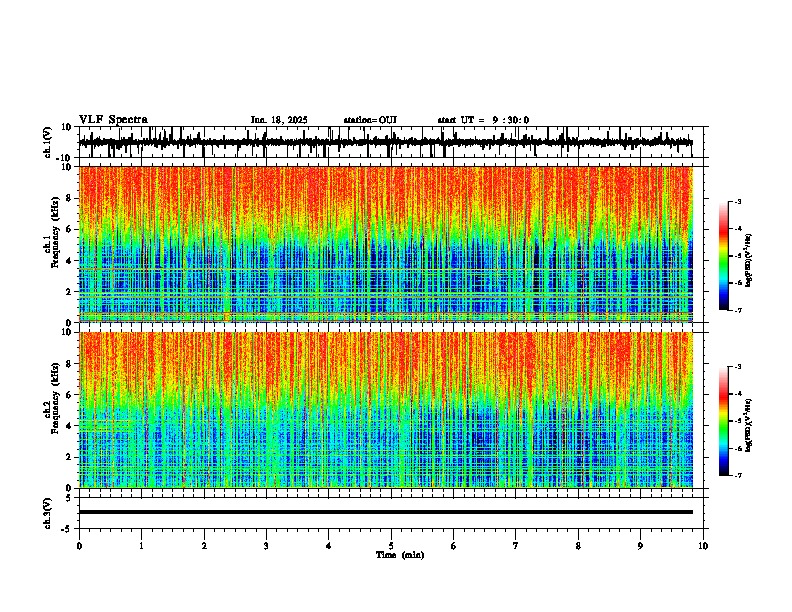Click the "-7" label on ch.2 colorbar
The width and height of the screenshot is (792, 612).
coord(737,475)
